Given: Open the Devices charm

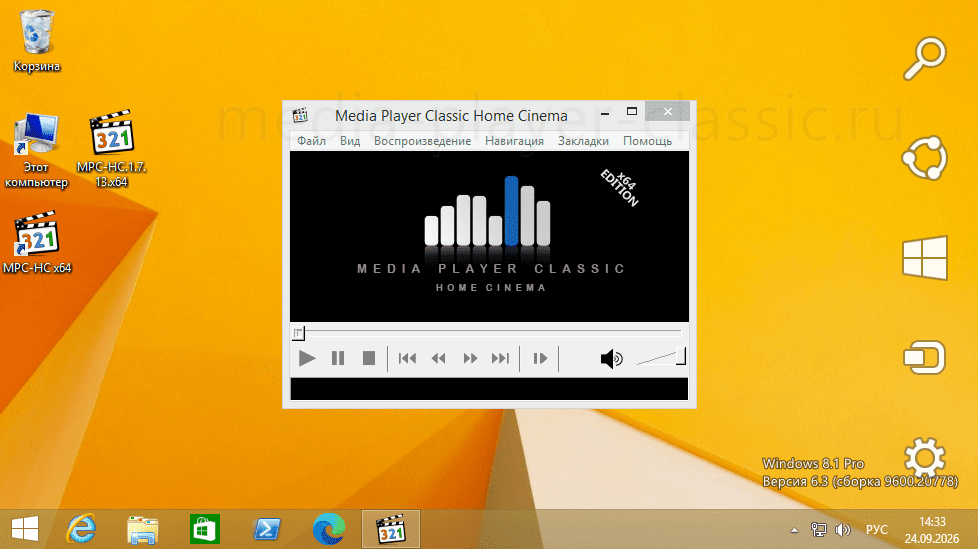Looking at the screenshot, I should pyautogui.click(x=925, y=357).
